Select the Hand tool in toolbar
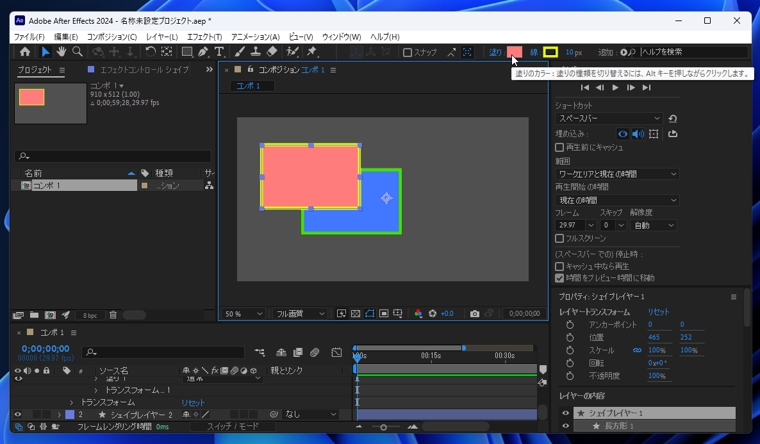The image size is (760, 444). (61, 52)
